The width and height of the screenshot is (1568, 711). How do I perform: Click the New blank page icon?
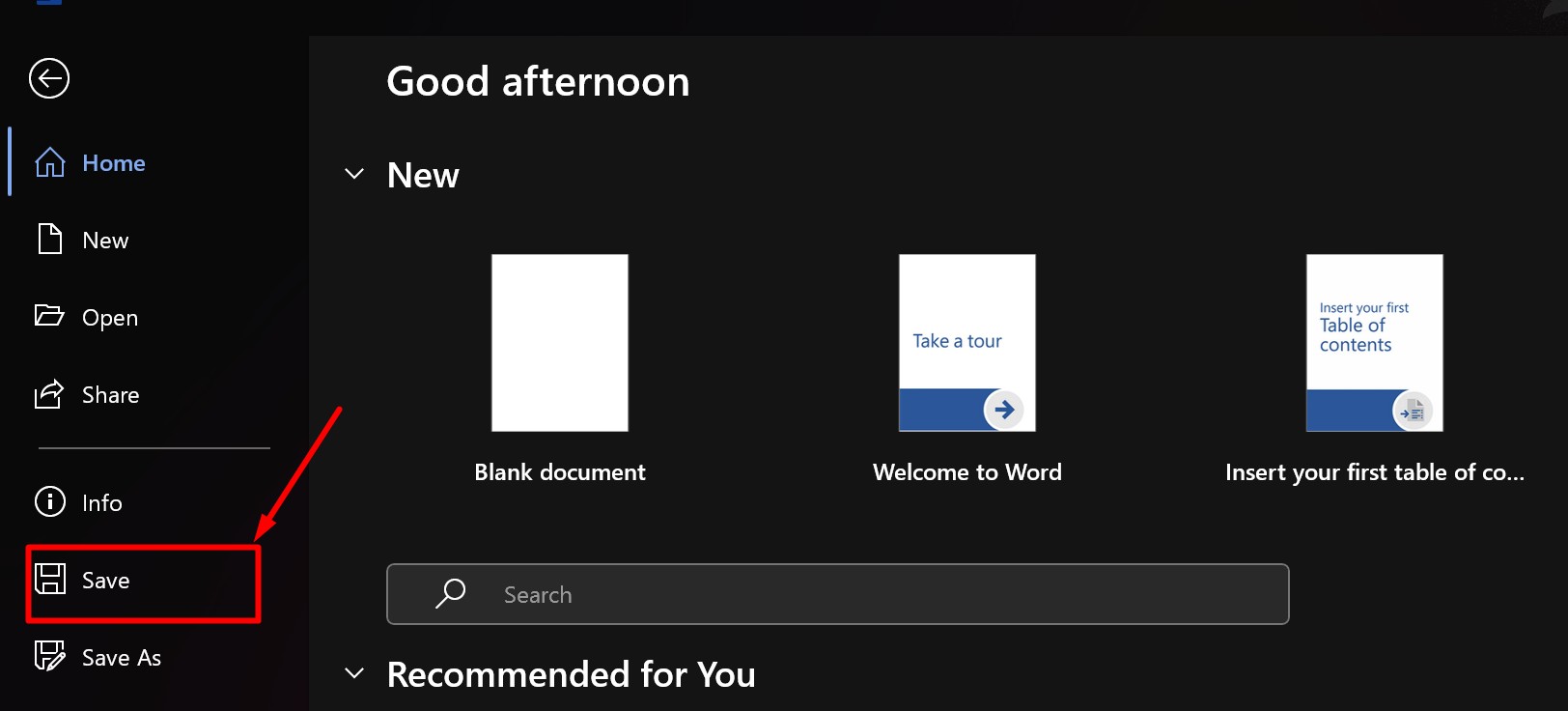[x=50, y=239]
